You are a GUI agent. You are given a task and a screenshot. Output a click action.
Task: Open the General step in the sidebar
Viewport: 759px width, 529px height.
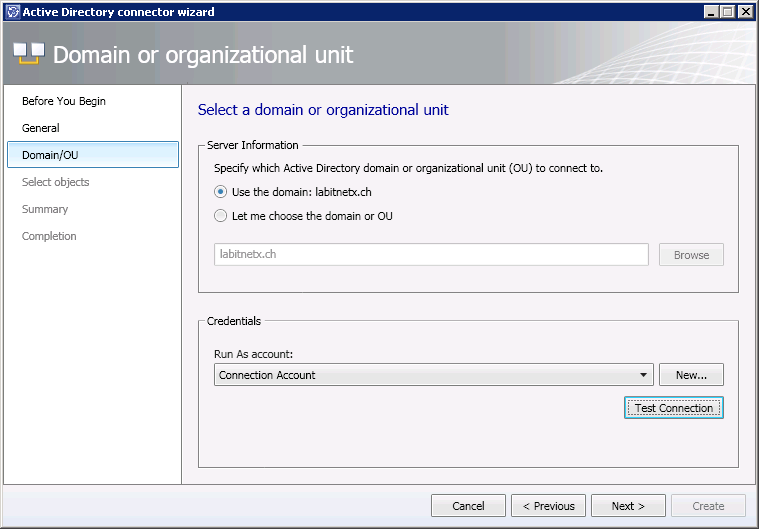point(41,128)
